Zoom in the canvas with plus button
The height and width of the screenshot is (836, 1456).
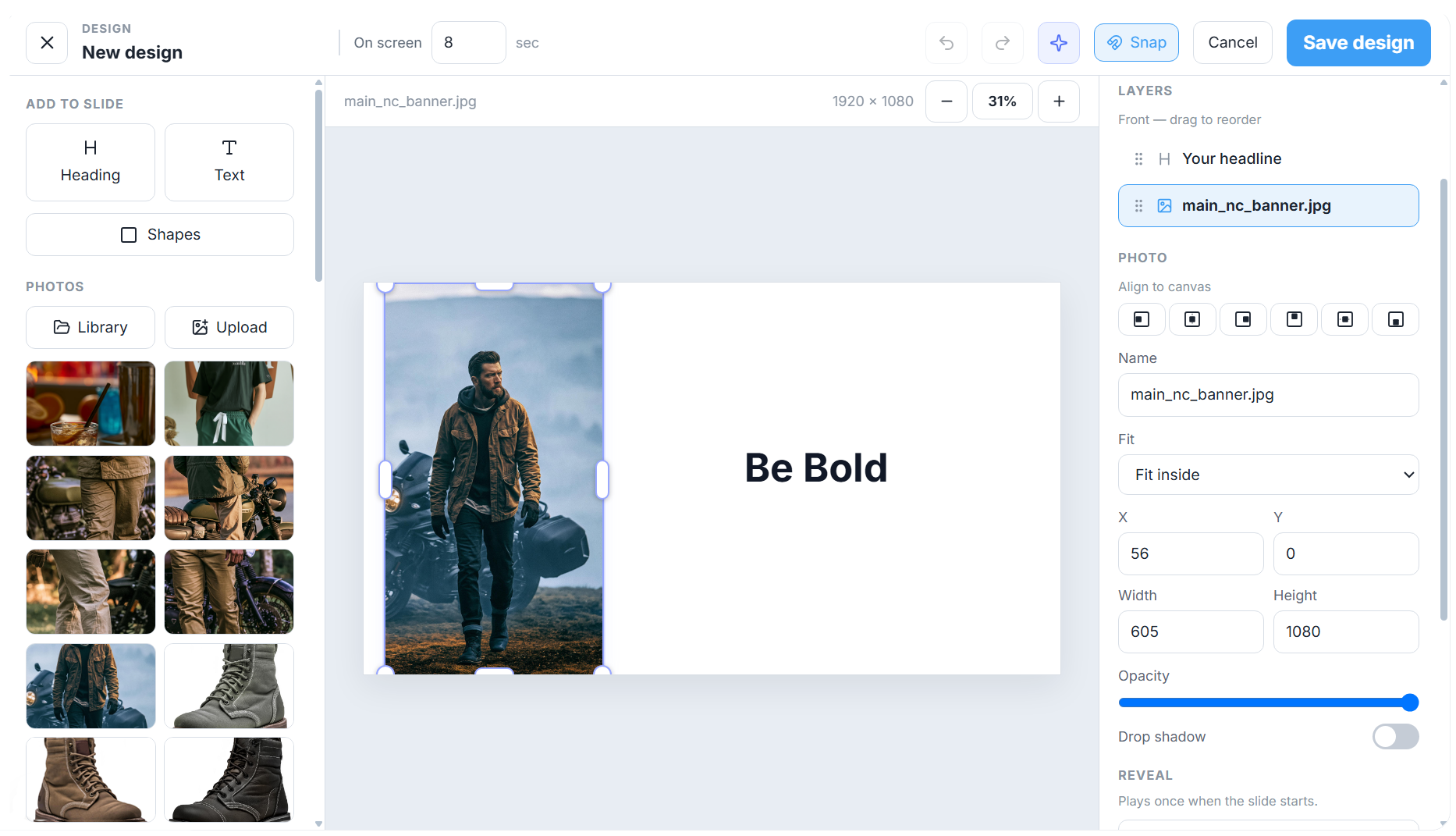(1058, 101)
